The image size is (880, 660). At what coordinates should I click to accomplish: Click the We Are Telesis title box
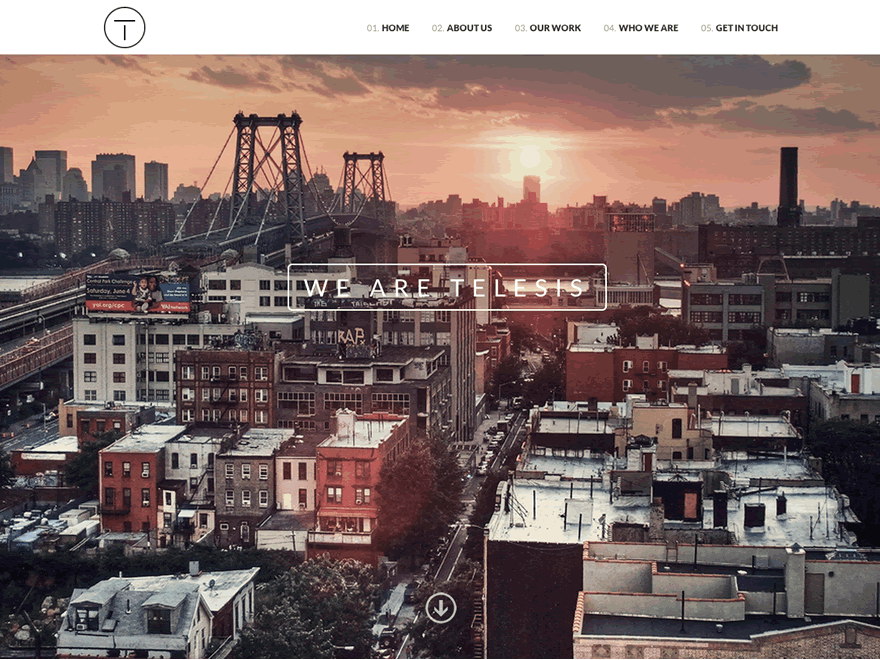pos(447,287)
